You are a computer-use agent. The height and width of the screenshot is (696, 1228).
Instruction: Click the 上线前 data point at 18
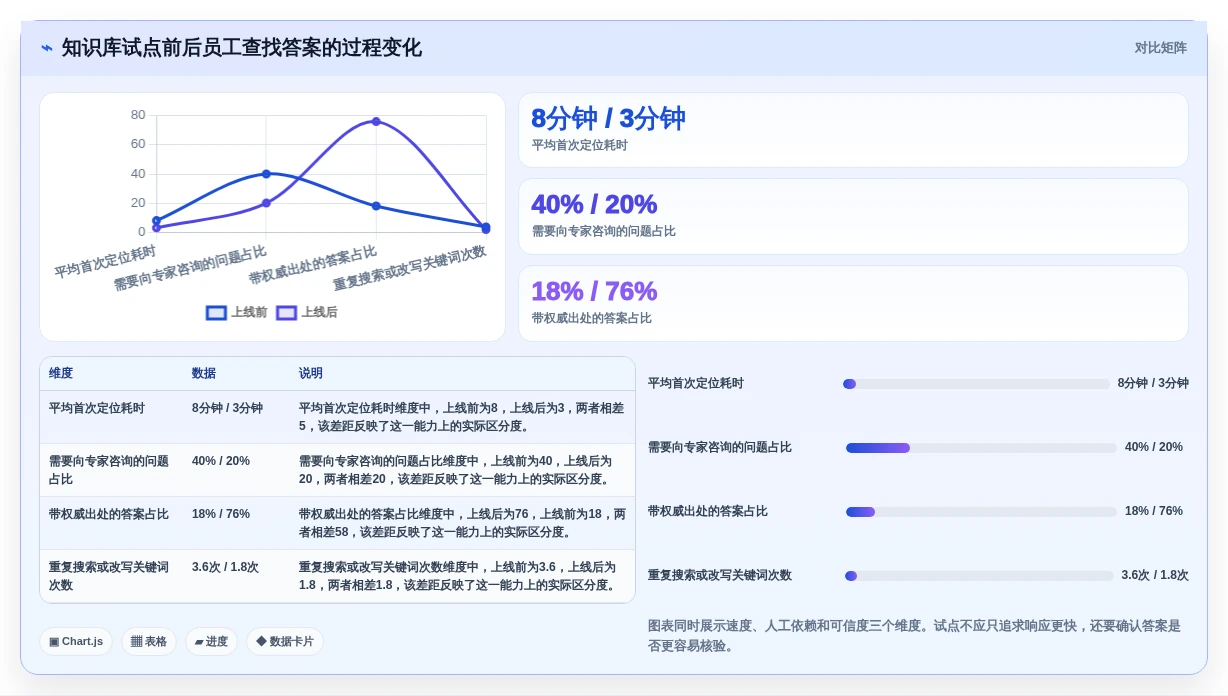click(x=376, y=206)
